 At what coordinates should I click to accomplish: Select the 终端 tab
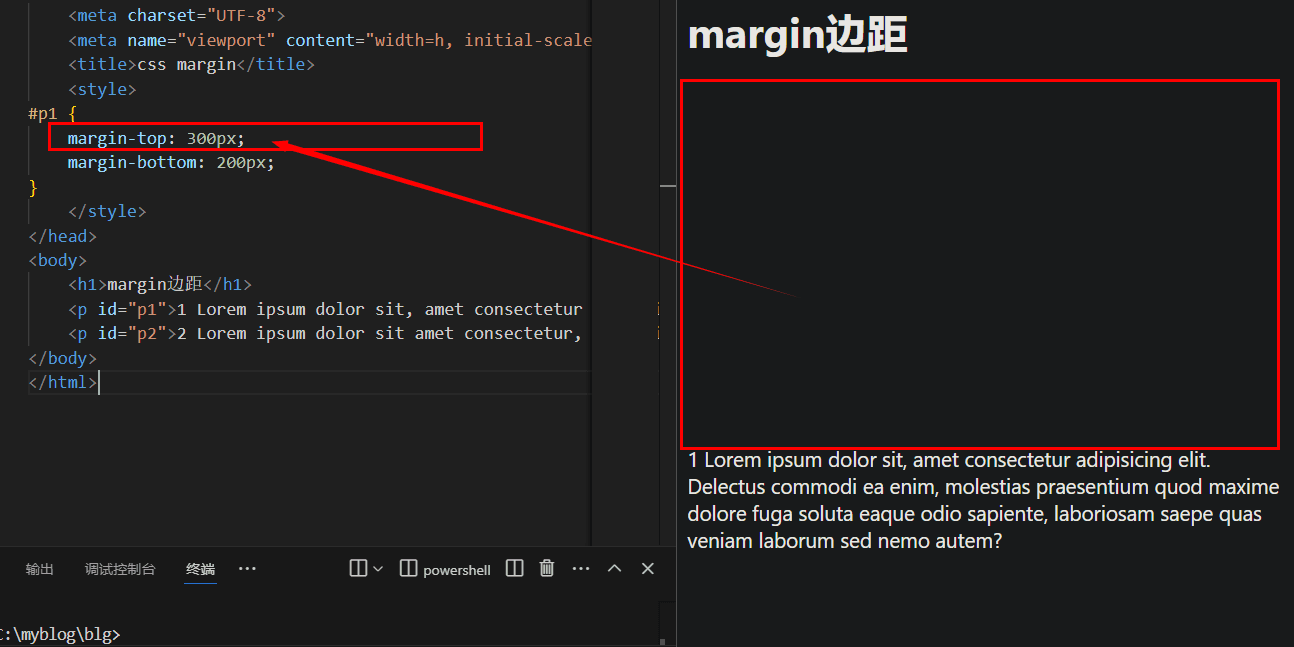click(x=200, y=569)
